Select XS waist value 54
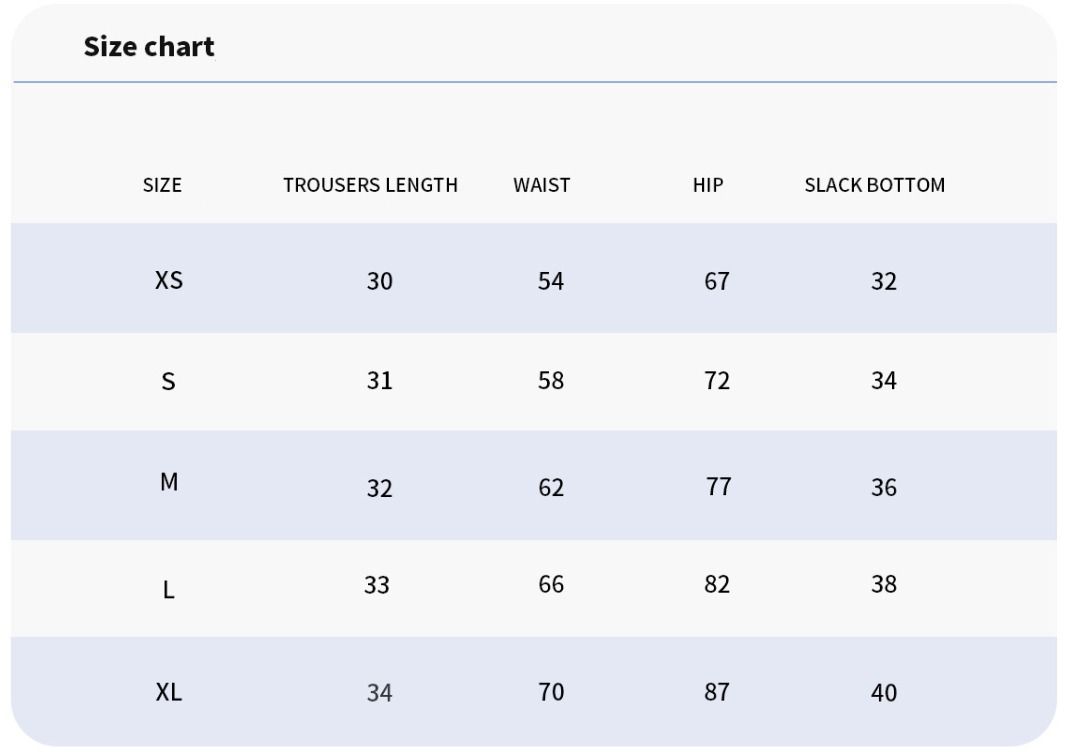The width and height of the screenshot is (1065, 756). 551,281
